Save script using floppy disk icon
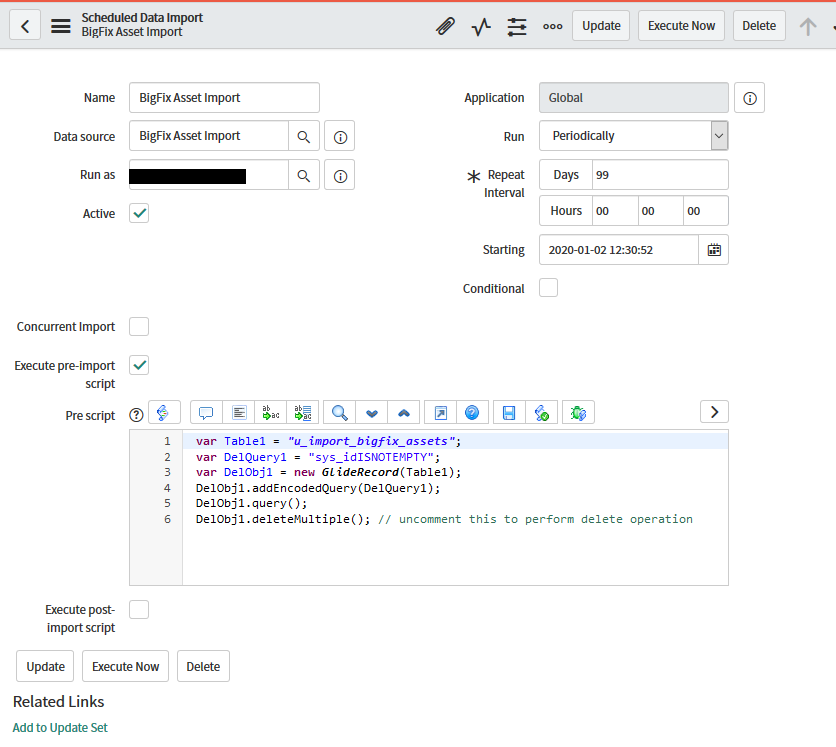 [509, 413]
